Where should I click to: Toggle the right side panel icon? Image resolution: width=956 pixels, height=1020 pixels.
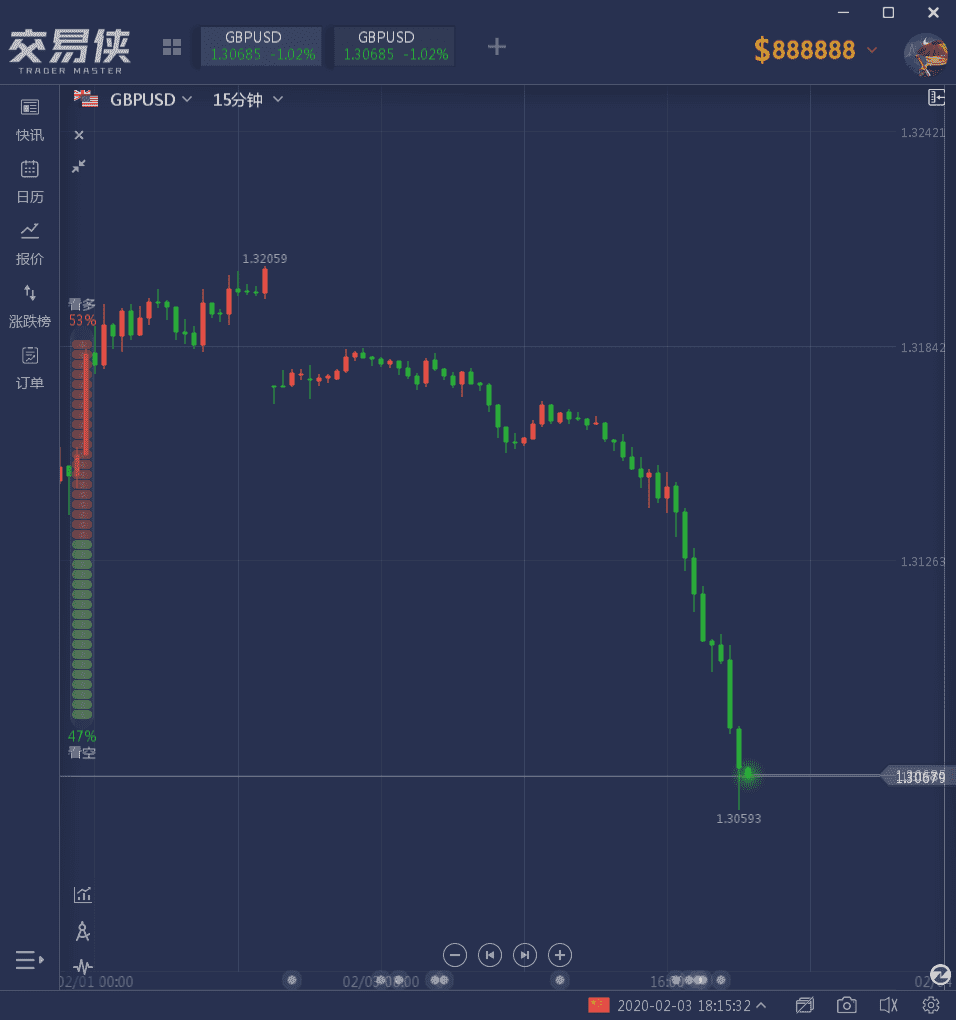[x=936, y=97]
